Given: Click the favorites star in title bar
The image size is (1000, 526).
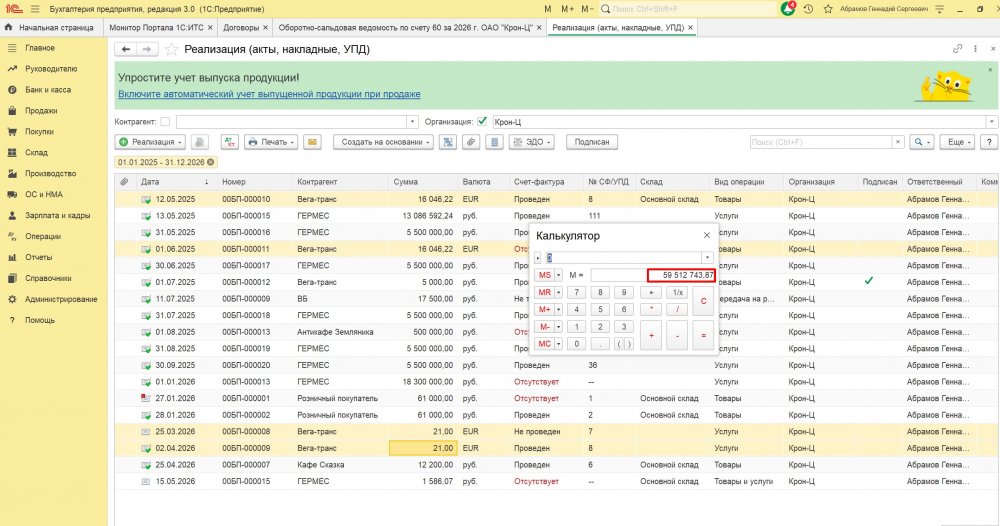Looking at the screenshot, I should click(828, 9).
